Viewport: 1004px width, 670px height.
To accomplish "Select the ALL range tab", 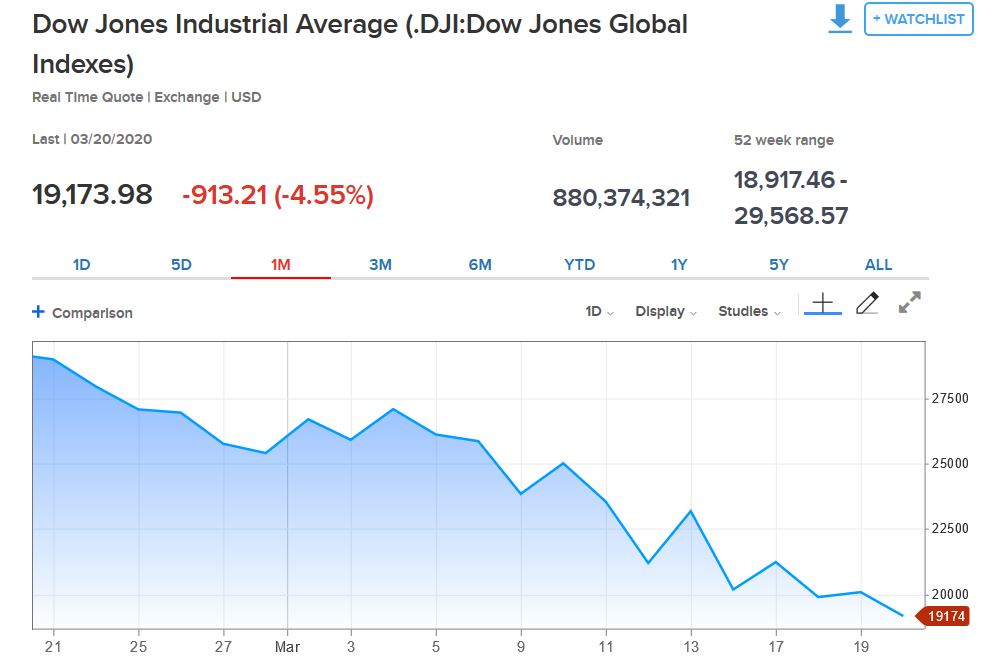I will click(878, 265).
